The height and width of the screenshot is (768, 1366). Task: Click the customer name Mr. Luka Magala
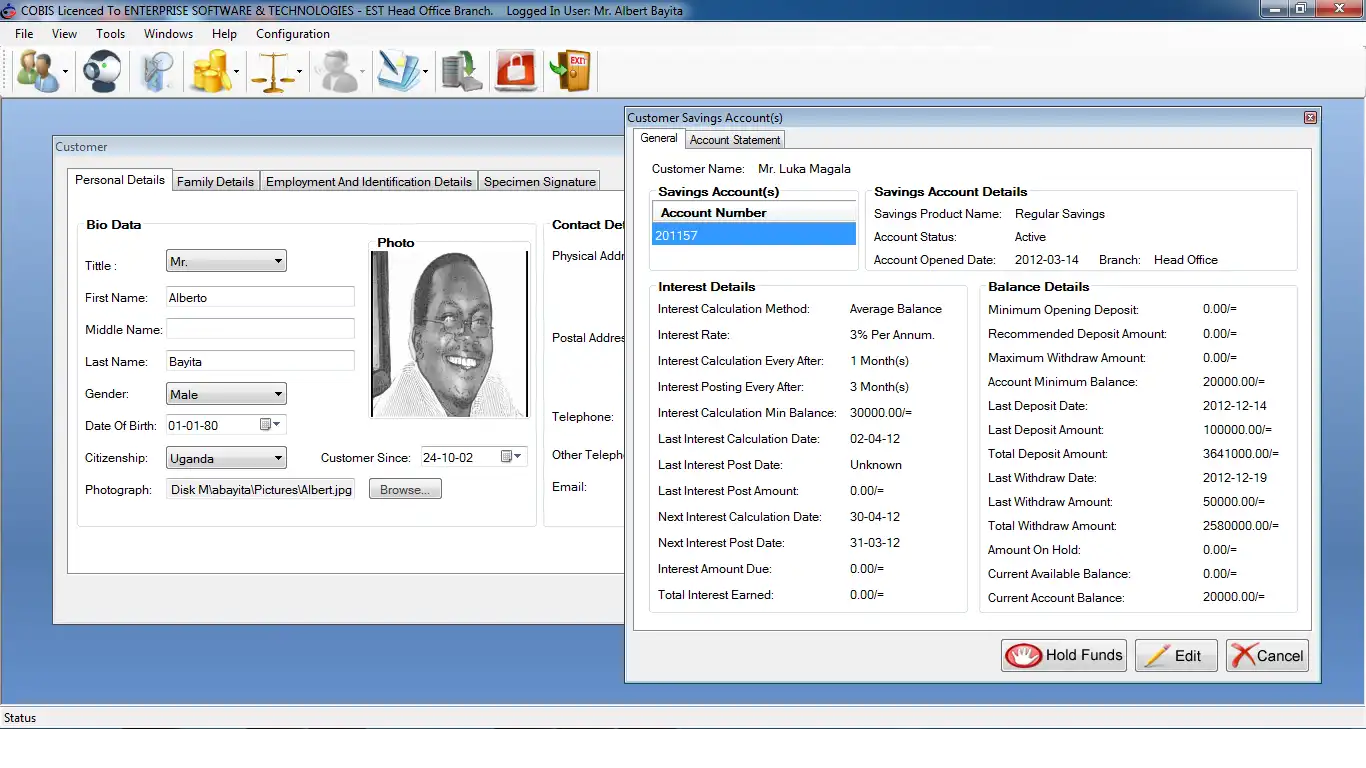point(804,168)
